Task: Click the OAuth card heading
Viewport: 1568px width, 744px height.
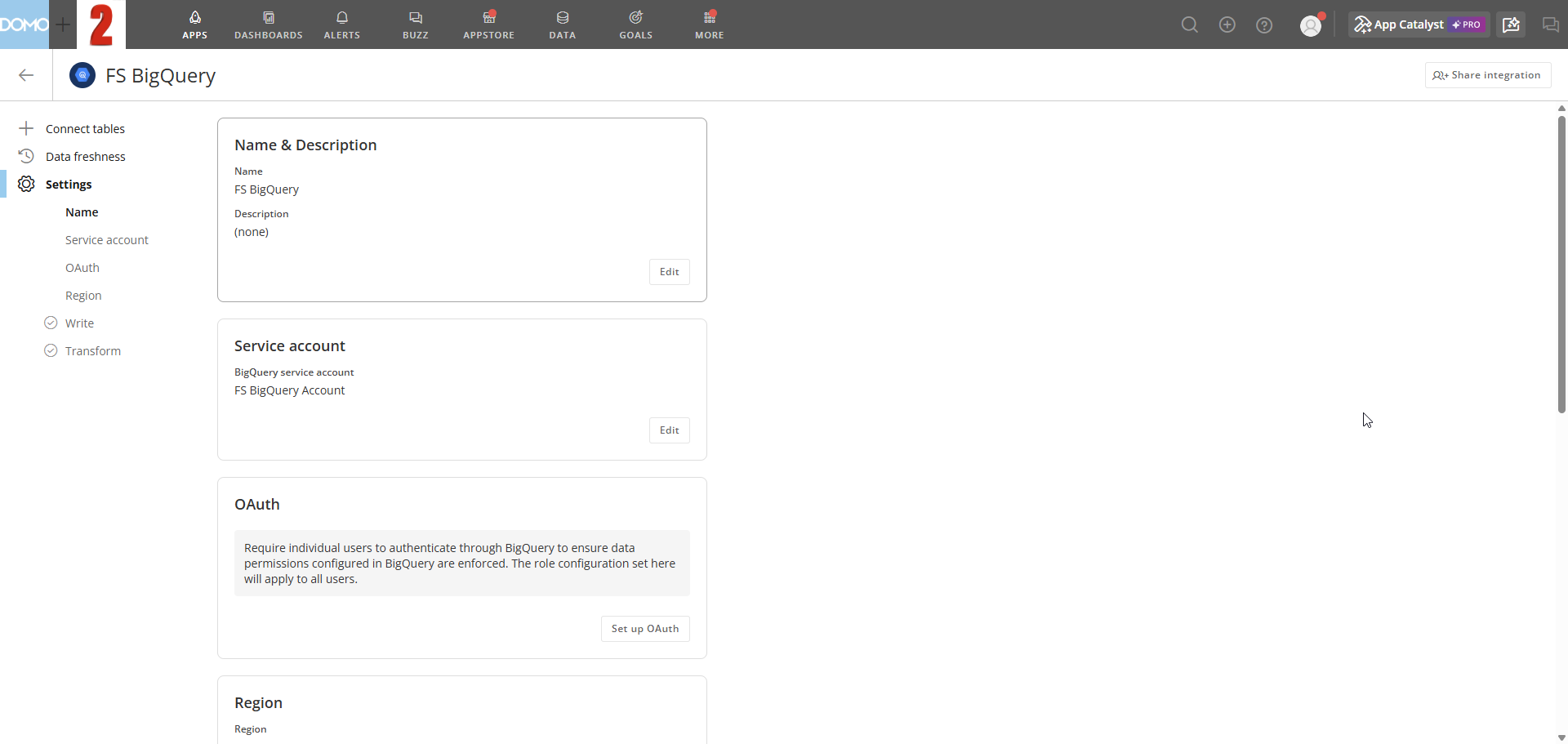Action: (257, 505)
